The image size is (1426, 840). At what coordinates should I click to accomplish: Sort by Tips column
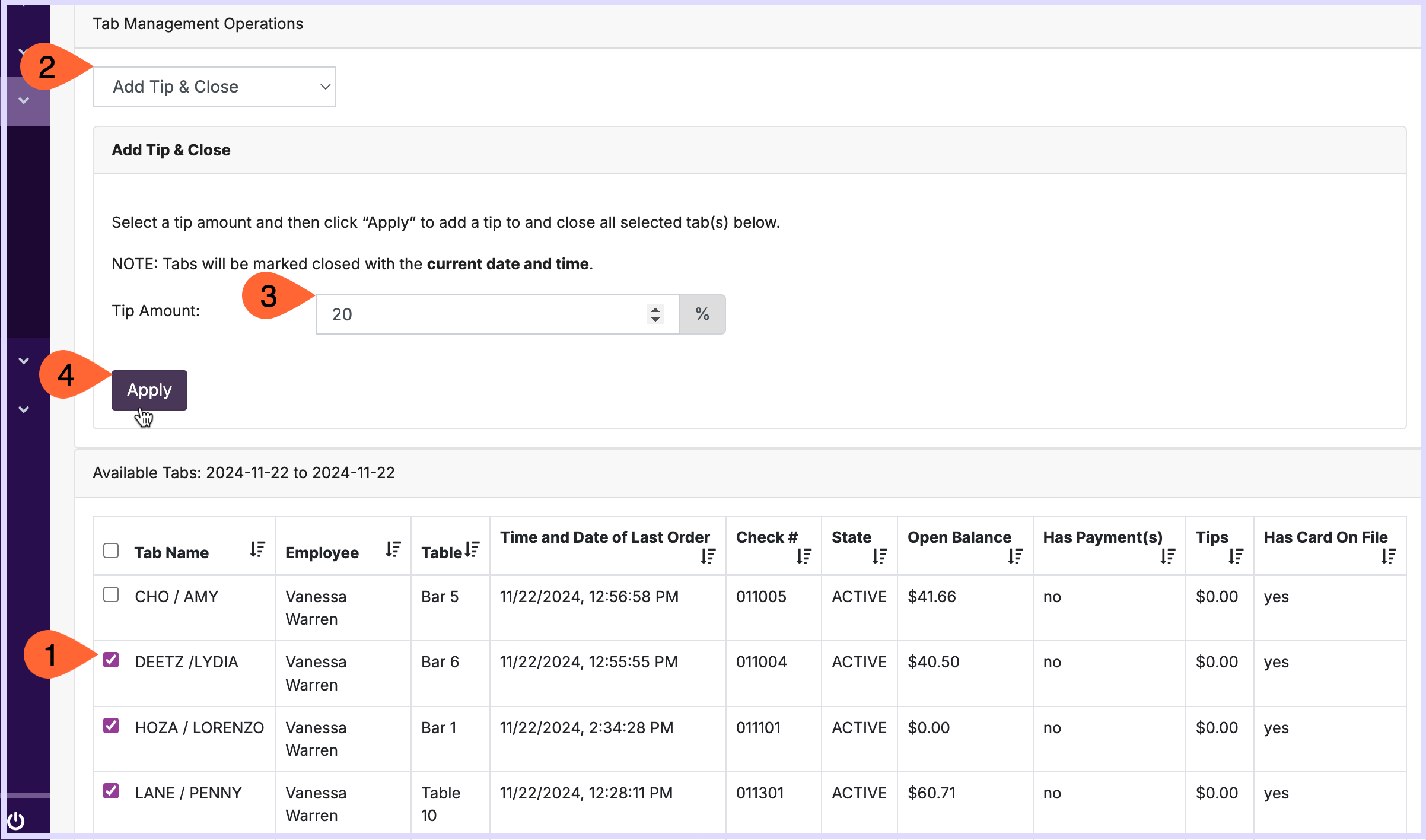click(x=1236, y=556)
